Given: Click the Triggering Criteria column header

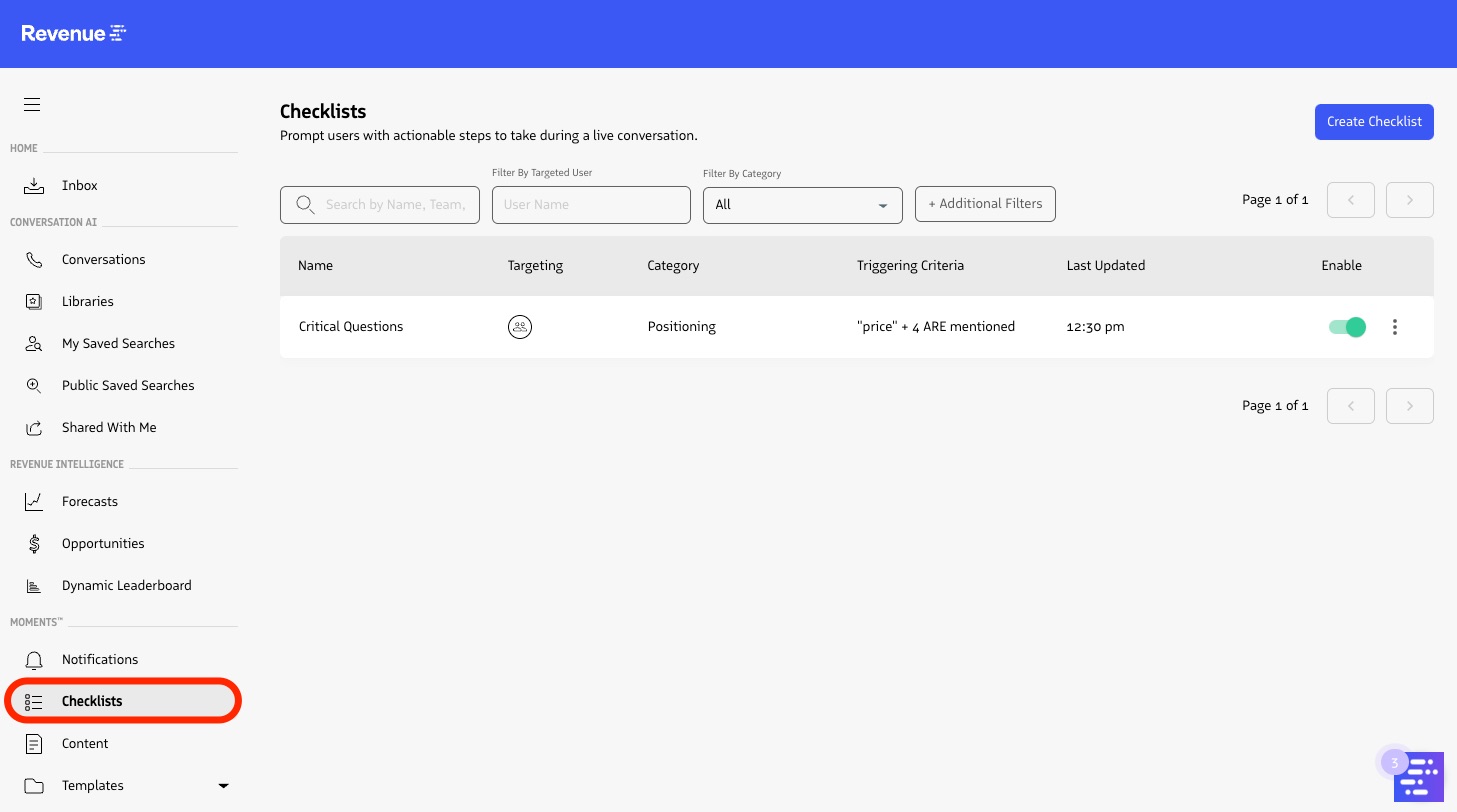Looking at the screenshot, I should (x=910, y=265).
